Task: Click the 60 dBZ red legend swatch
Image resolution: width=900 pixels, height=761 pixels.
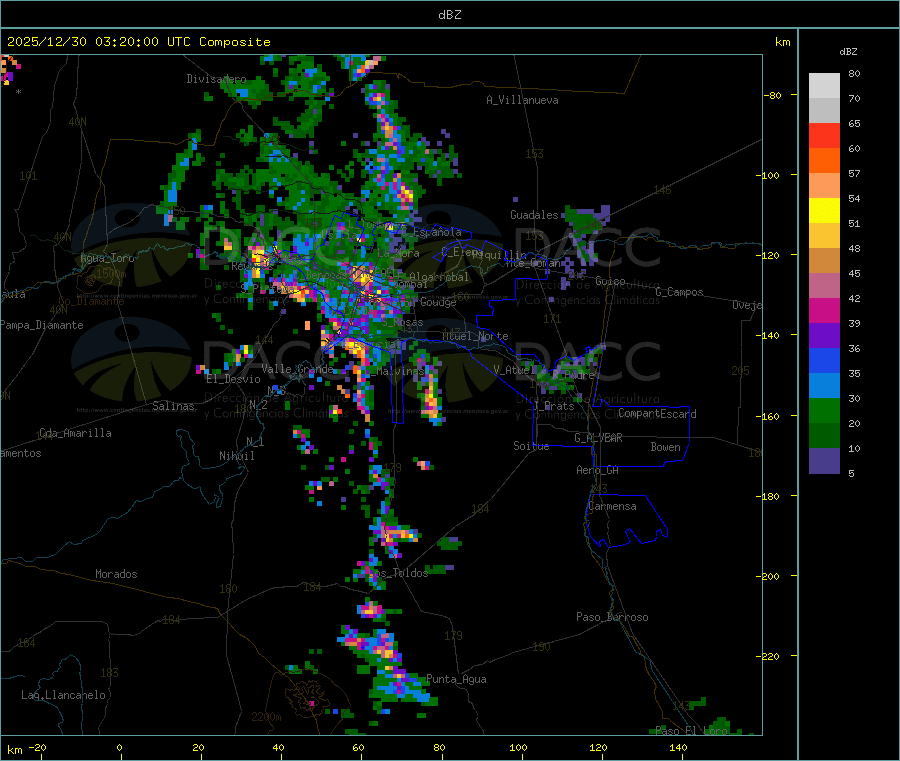Action: pos(824,135)
